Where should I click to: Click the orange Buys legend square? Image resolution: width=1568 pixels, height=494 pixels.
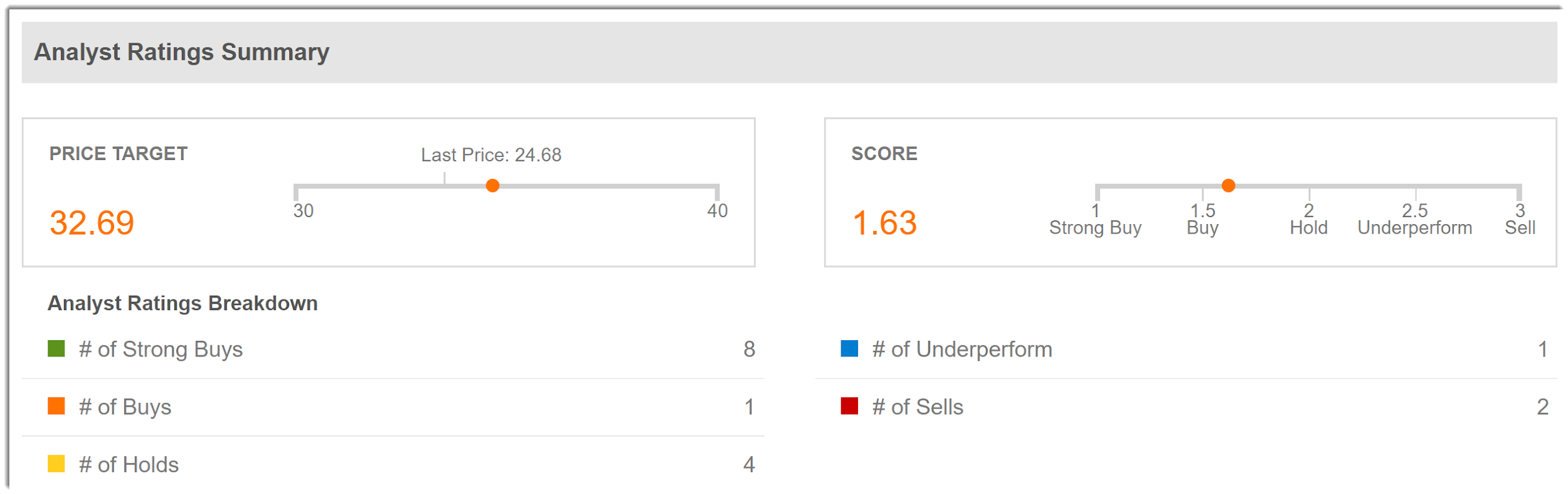coord(56,406)
